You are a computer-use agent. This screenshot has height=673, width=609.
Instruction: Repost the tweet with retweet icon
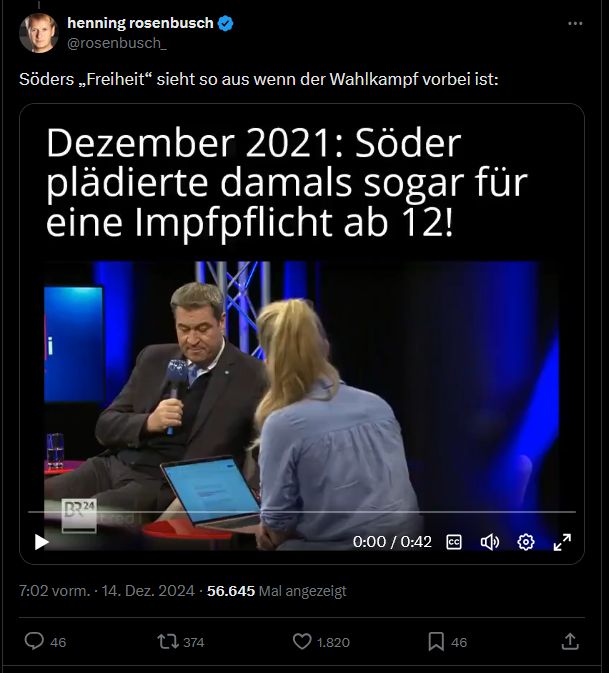[x=167, y=642]
